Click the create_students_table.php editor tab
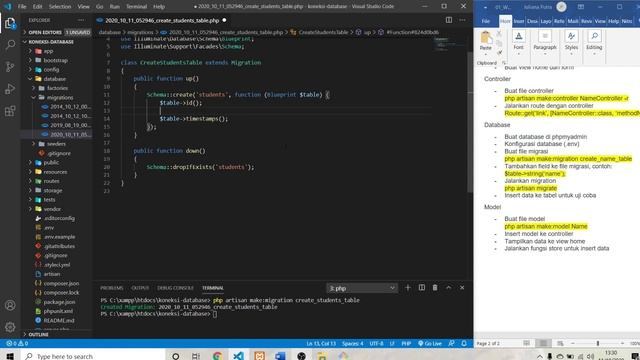 (162, 20)
